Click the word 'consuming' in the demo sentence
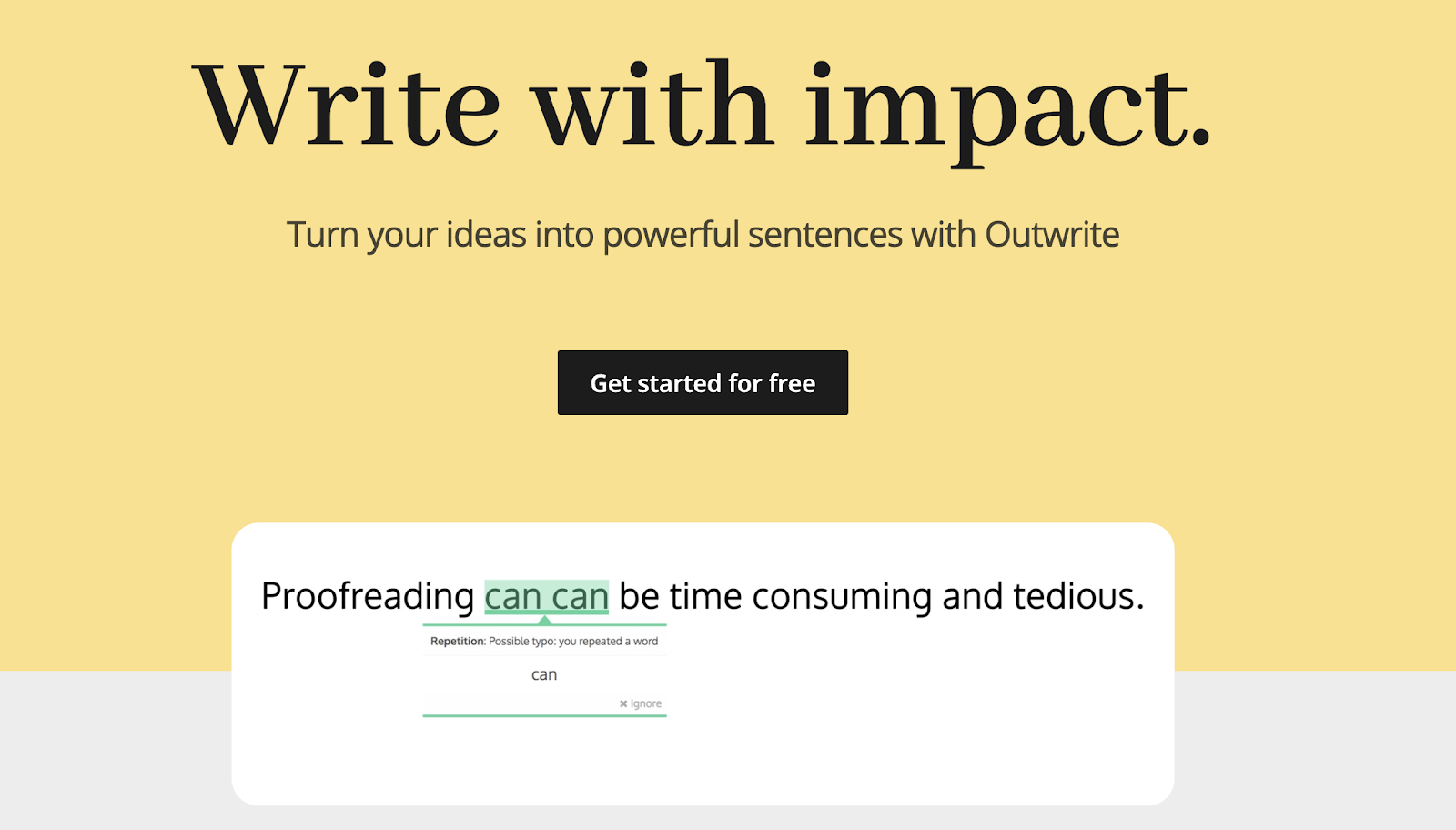 click(842, 597)
